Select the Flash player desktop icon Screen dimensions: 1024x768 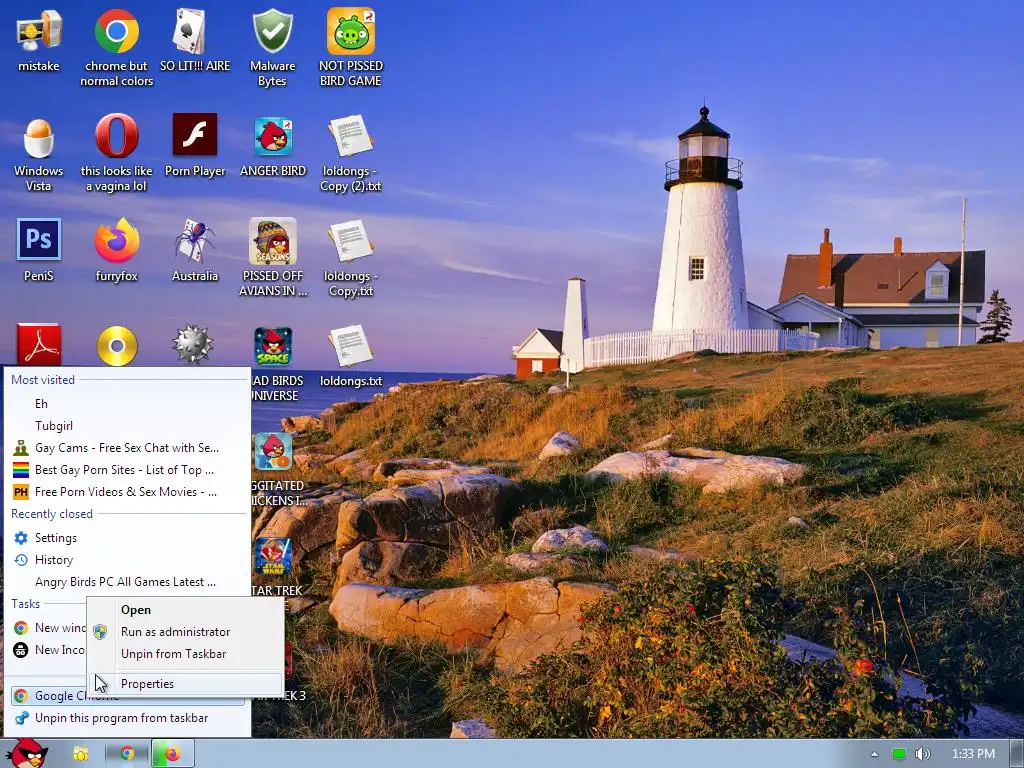195,135
